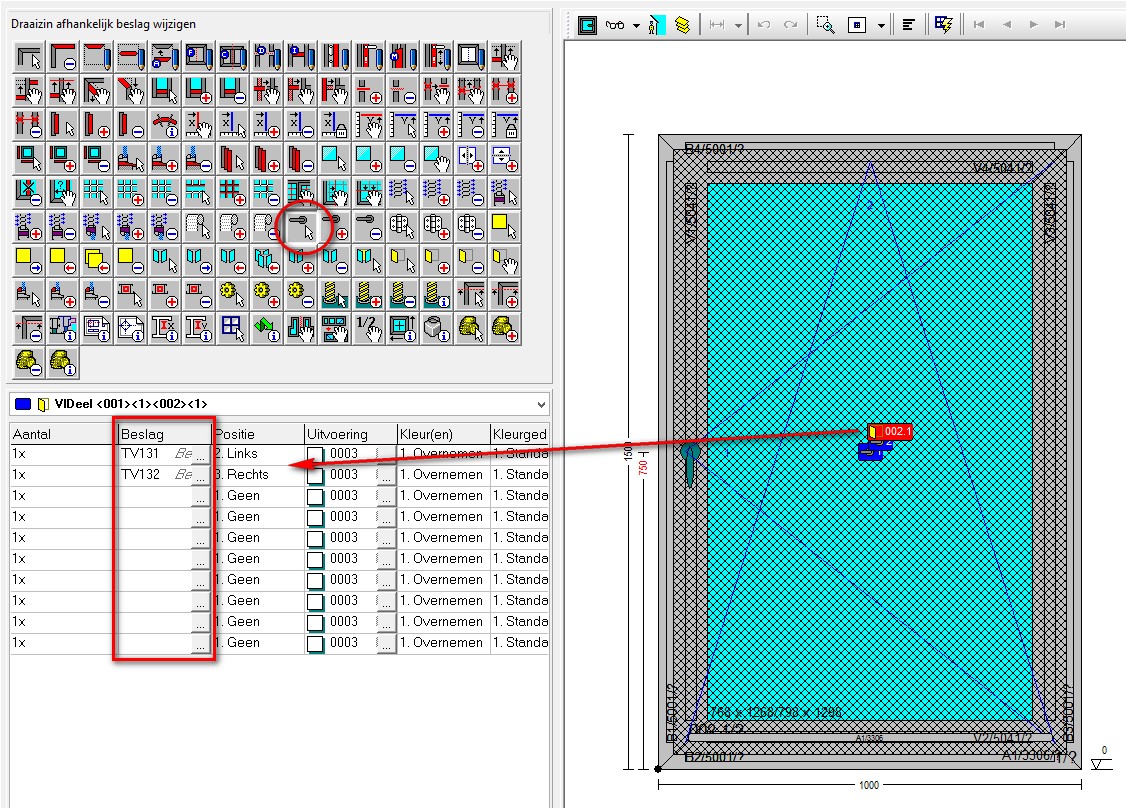Click the two stacked yellow squares icon
This screenshot has height=808, width=1126.
(x=96, y=261)
